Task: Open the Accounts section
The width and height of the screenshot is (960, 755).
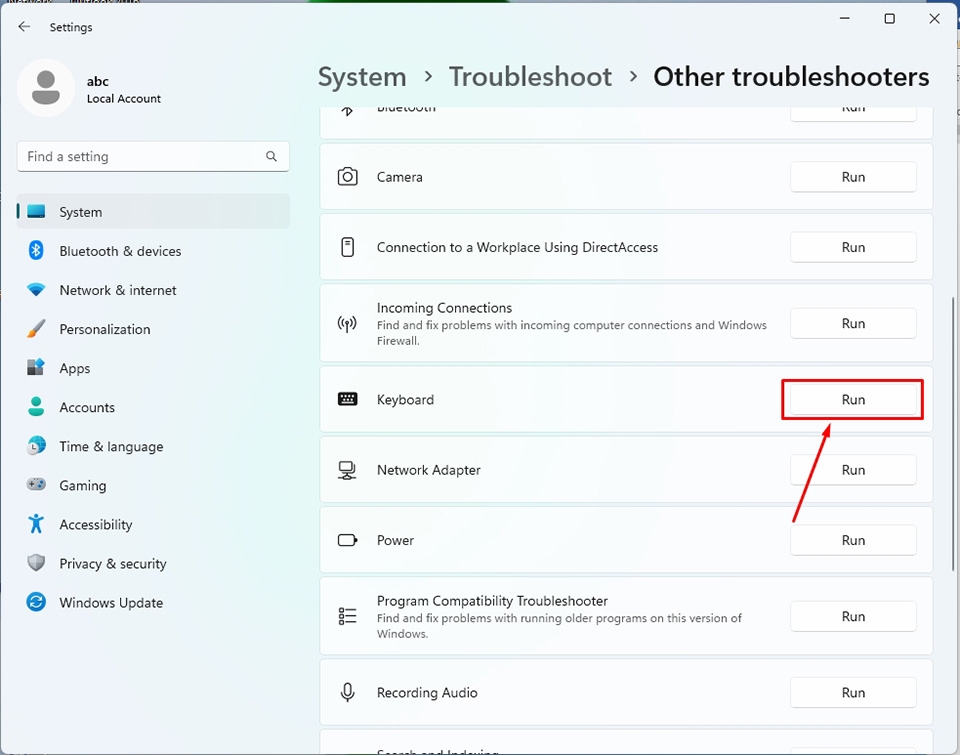Action: point(88,407)
